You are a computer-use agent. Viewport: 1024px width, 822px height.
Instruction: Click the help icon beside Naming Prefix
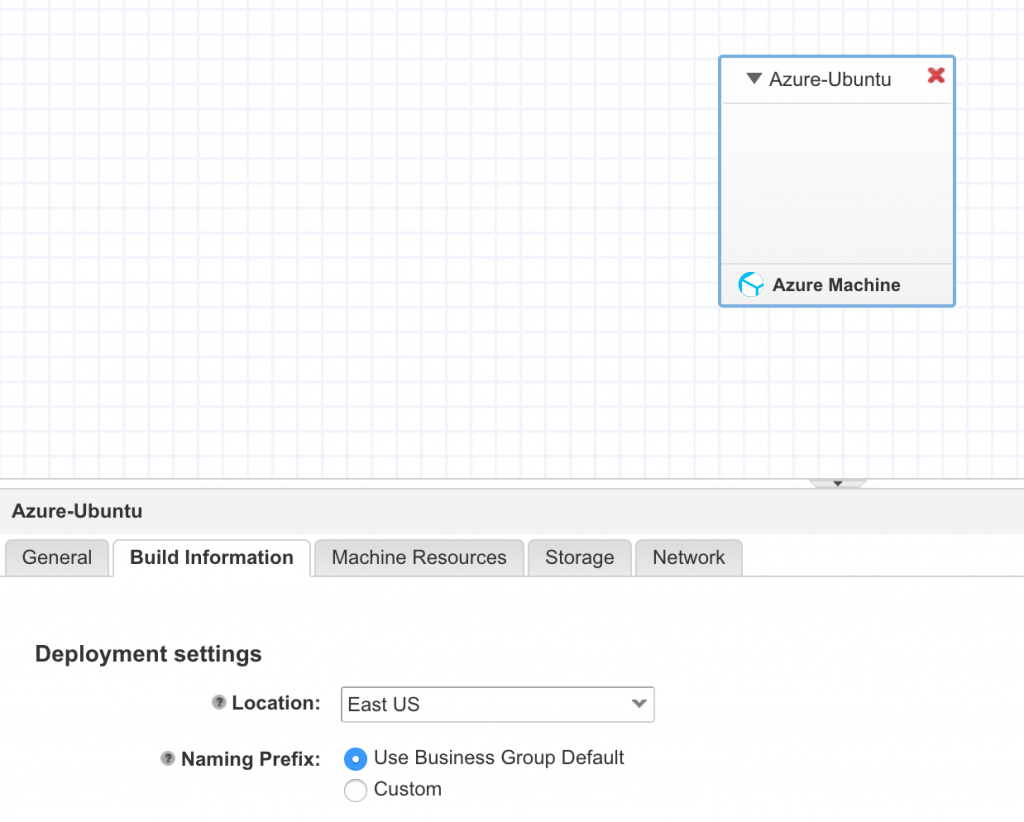point(168,759)
